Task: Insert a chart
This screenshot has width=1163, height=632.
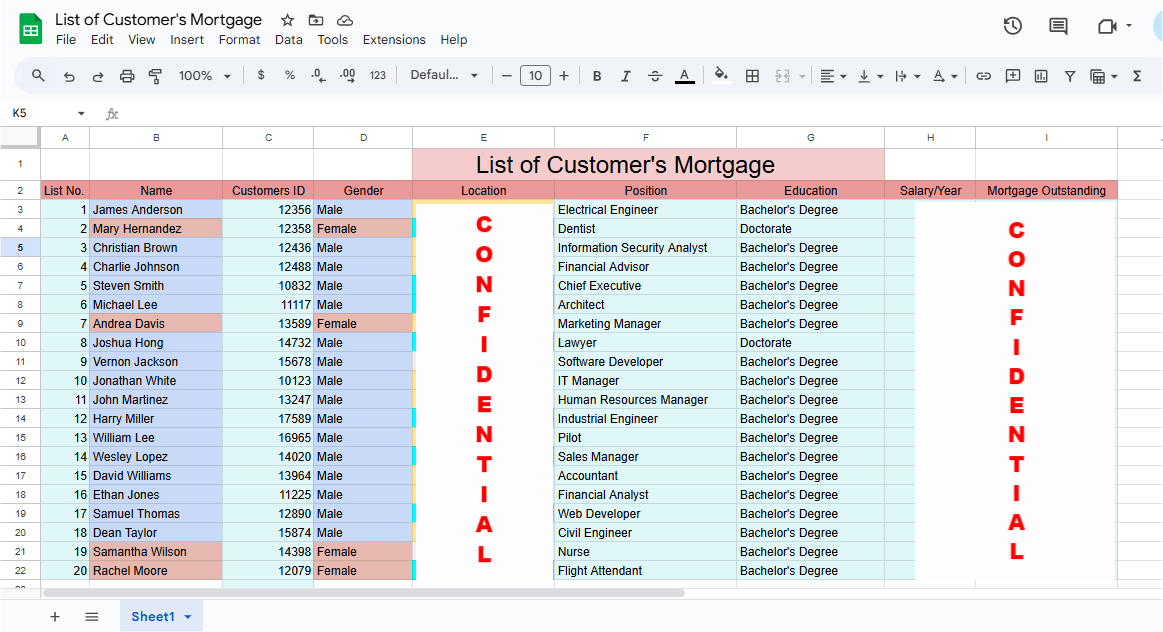Action: 1041,76
